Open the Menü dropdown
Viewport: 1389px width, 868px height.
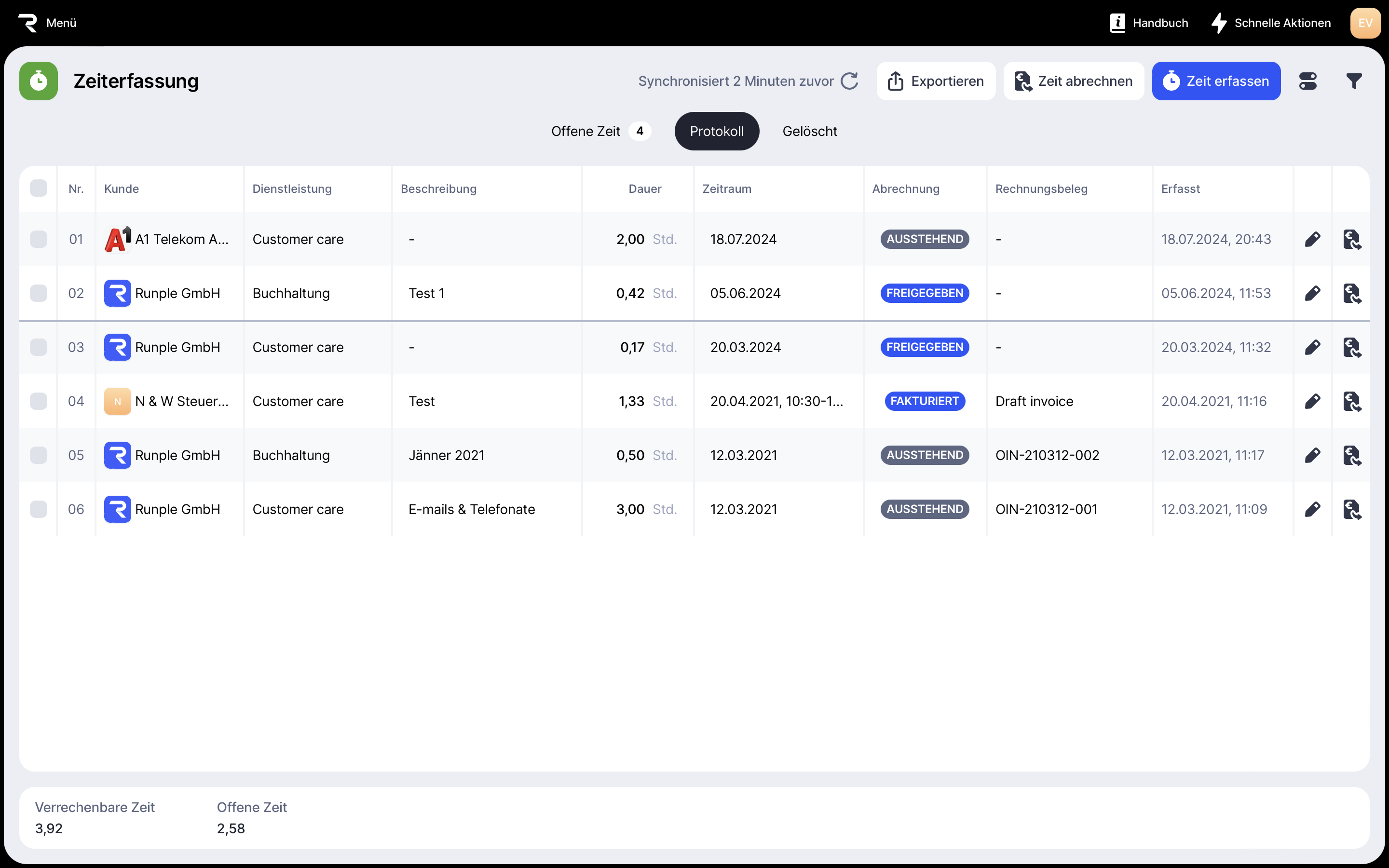click(x=61, y=23)
